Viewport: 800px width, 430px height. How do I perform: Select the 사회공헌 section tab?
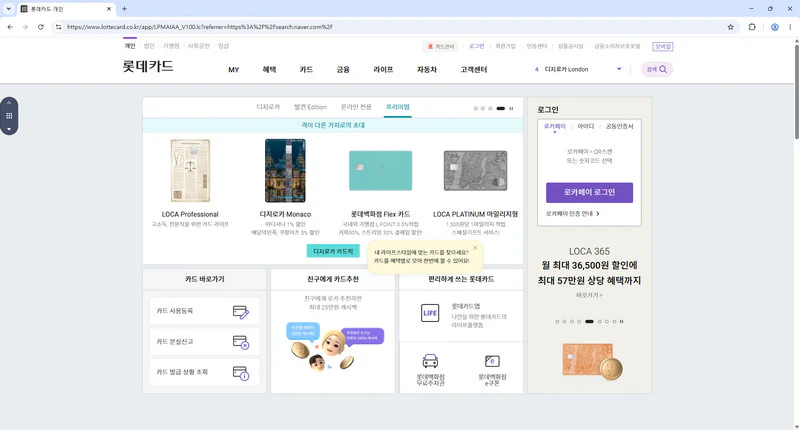[198, 46]
